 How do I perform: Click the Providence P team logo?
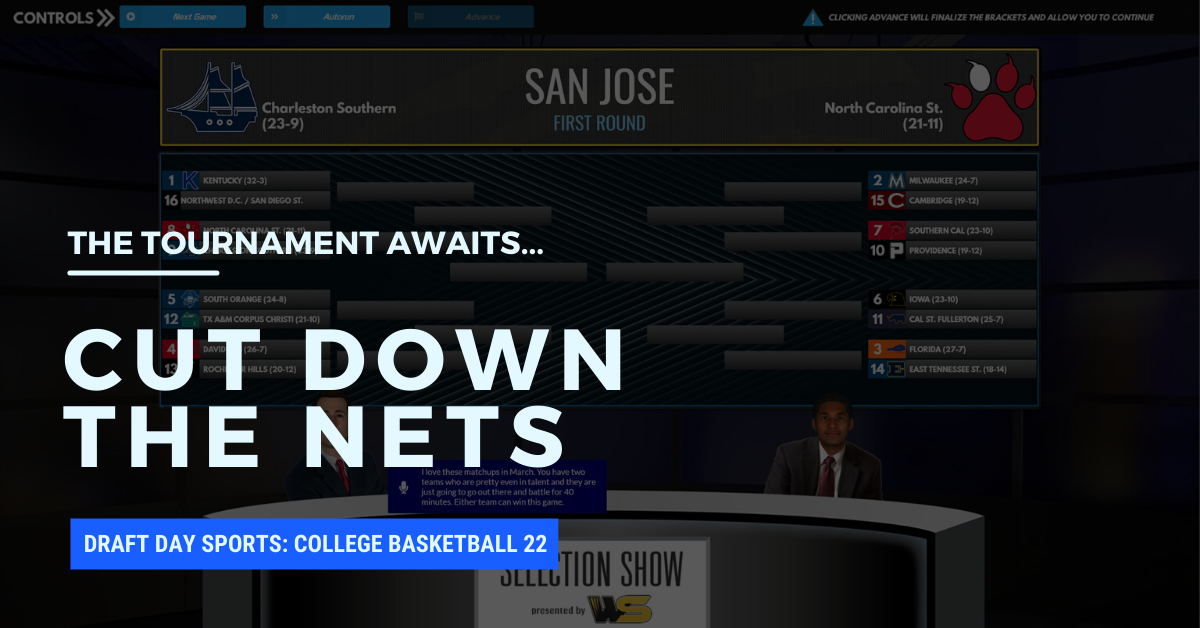click(x=896, y=251)
